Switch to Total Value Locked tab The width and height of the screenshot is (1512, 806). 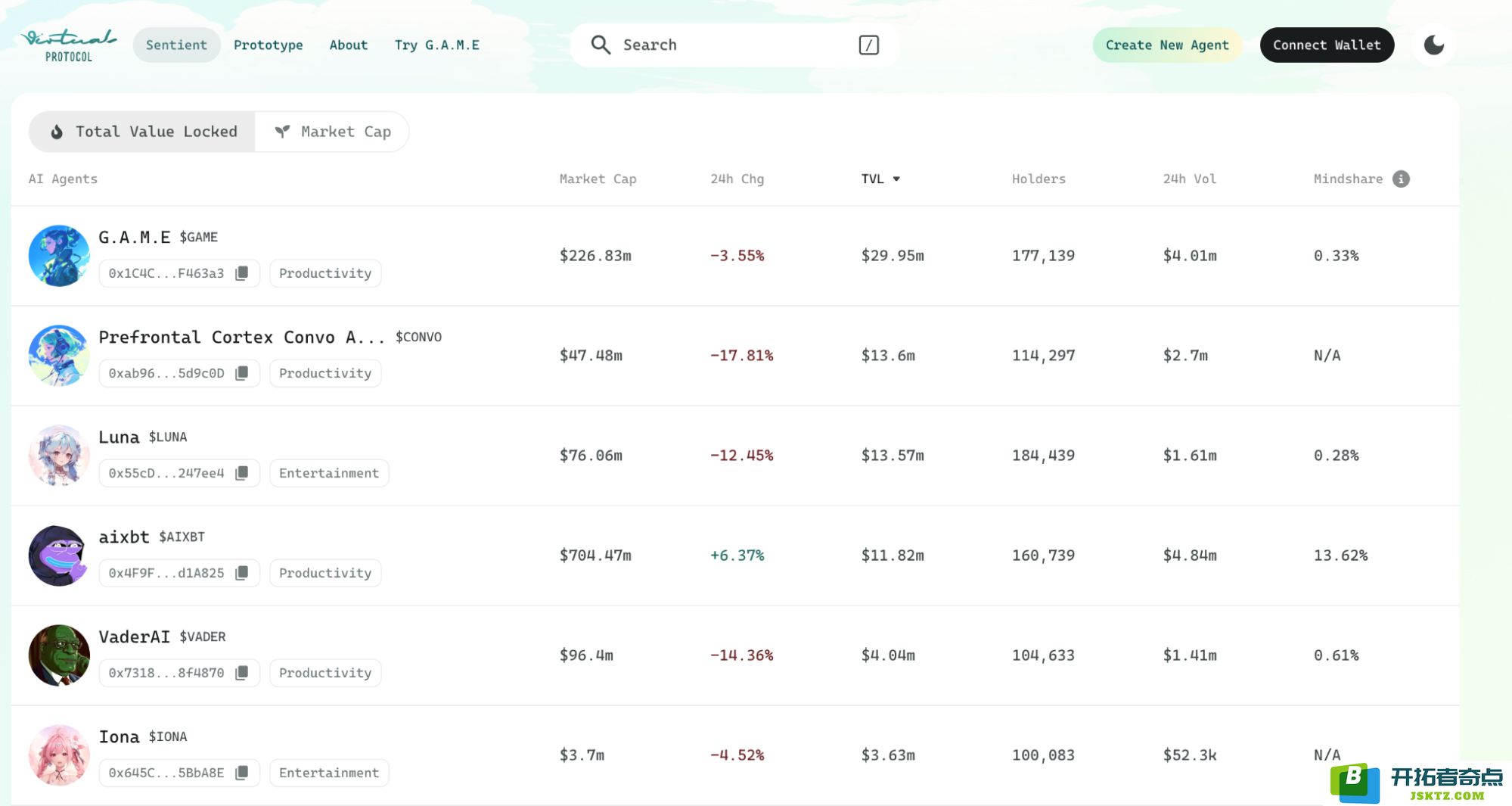pos(142,132)
